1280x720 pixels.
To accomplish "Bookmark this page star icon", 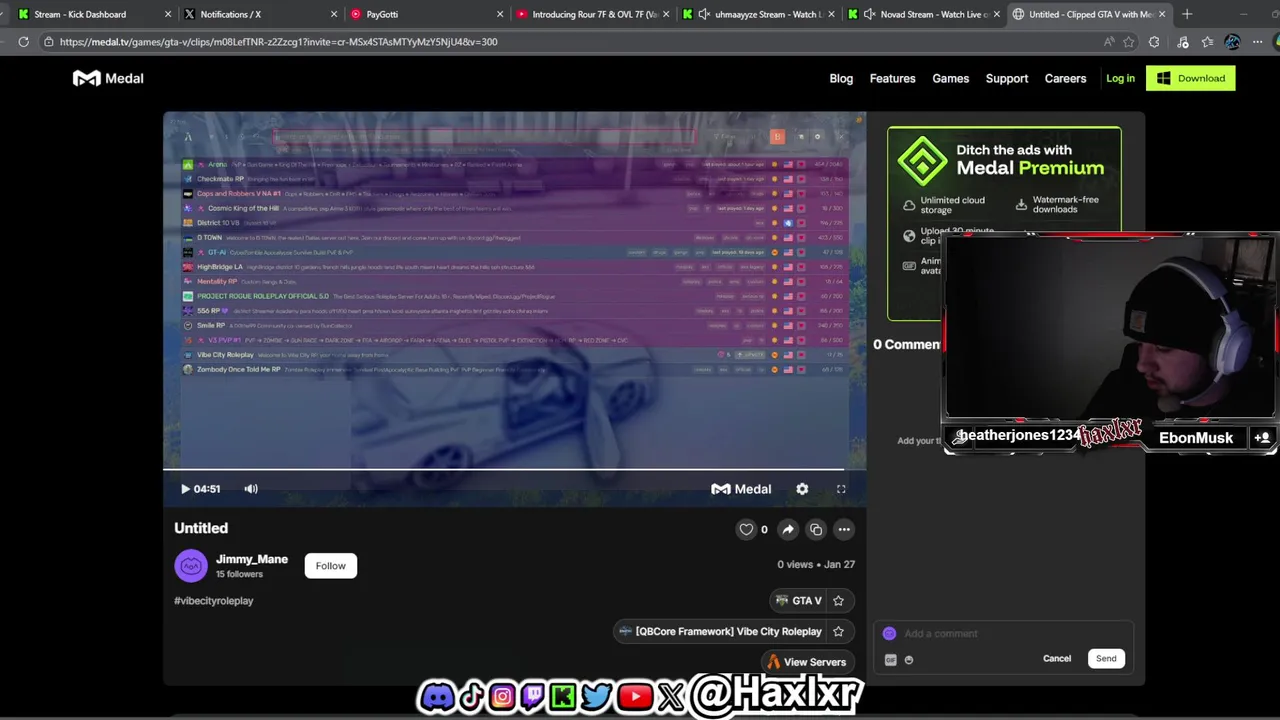I will 1129,42.
